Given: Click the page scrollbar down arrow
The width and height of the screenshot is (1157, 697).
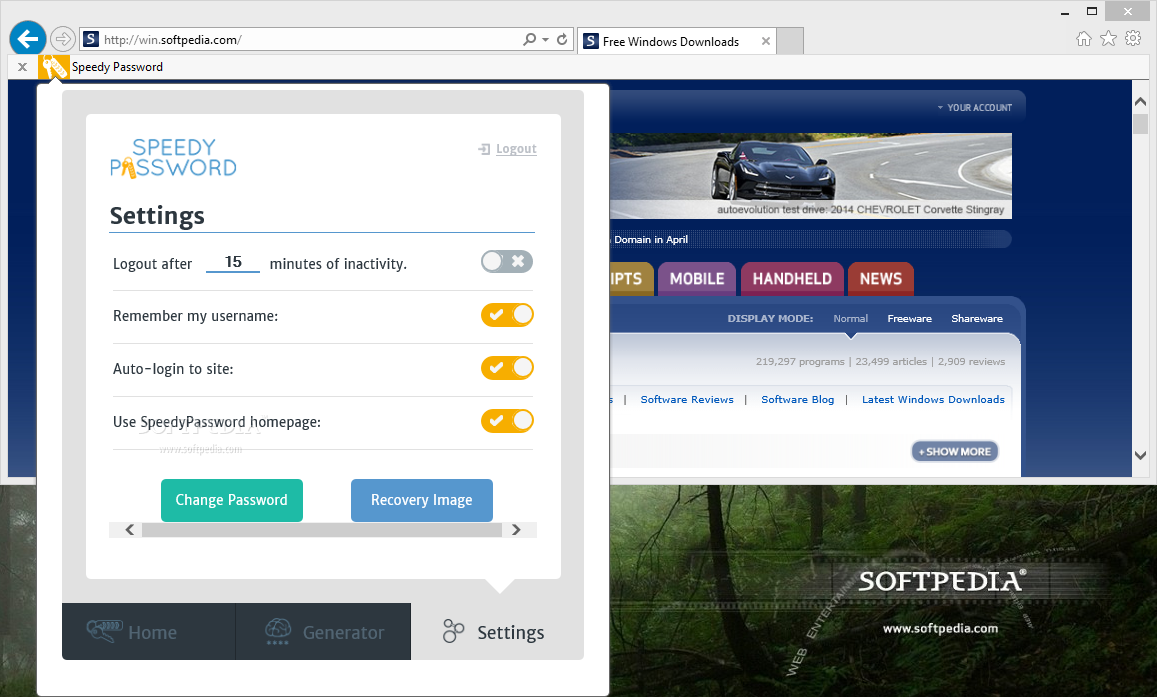Looking at the screenshot, I should pyautogui.click(x=1140, y=455).
